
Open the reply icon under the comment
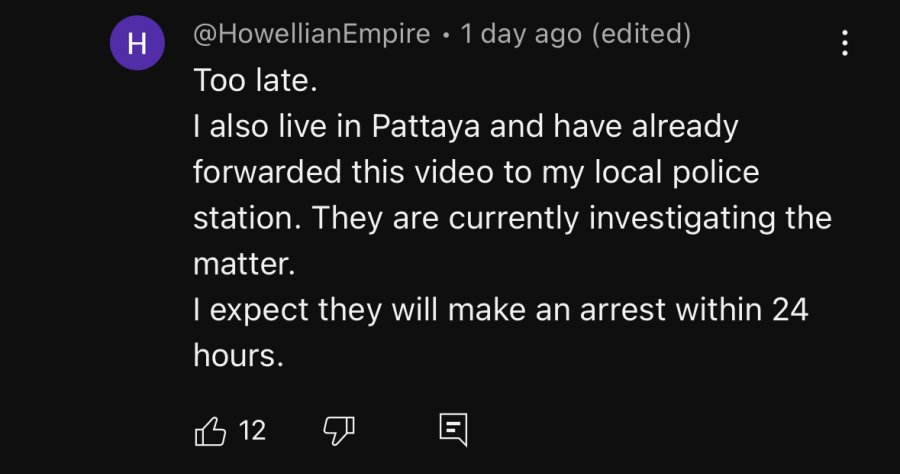[x=453, y=430]
